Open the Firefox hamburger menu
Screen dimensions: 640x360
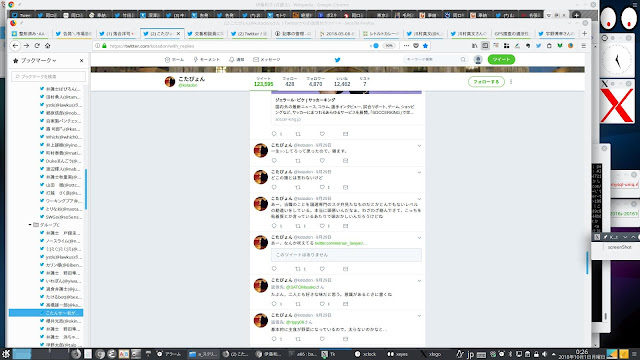pyautogui.click(x=584, y=46)
